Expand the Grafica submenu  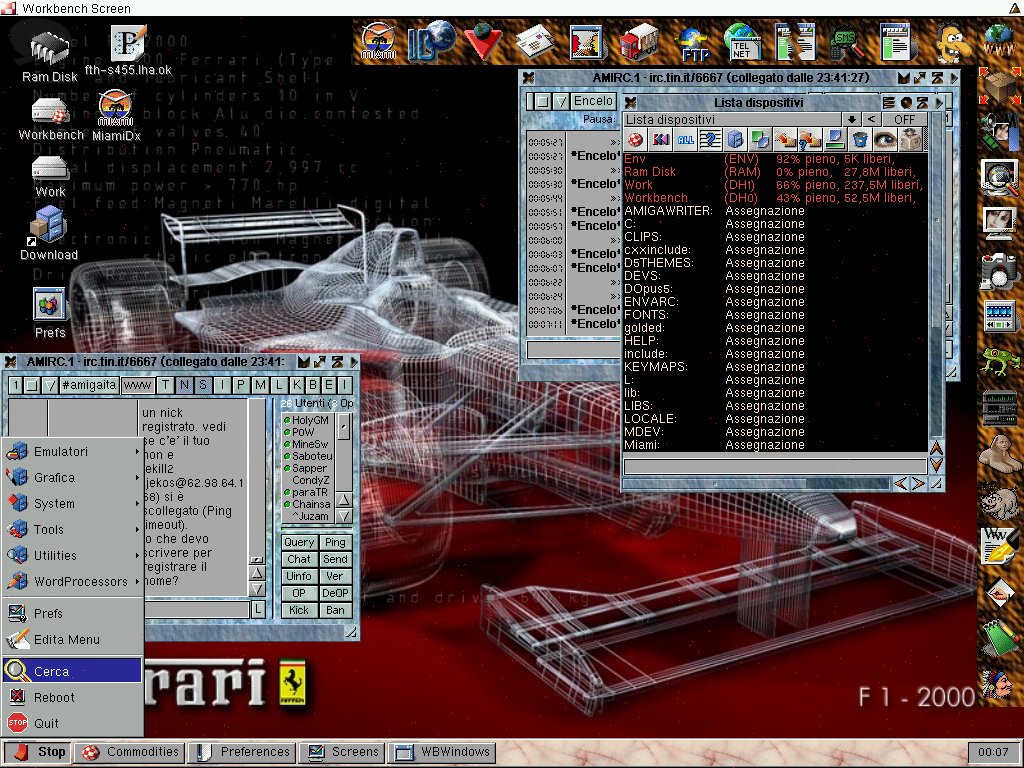(x=72, y=477)
